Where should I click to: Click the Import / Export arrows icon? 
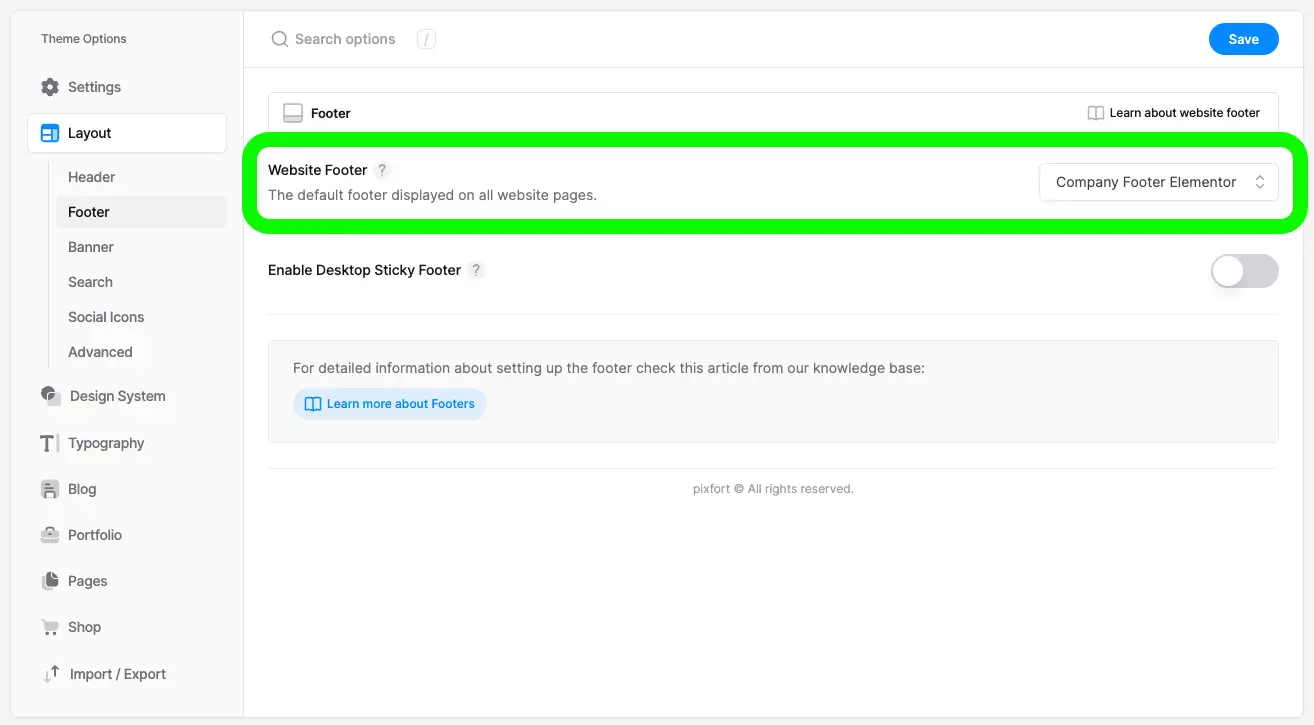(51, 674)
